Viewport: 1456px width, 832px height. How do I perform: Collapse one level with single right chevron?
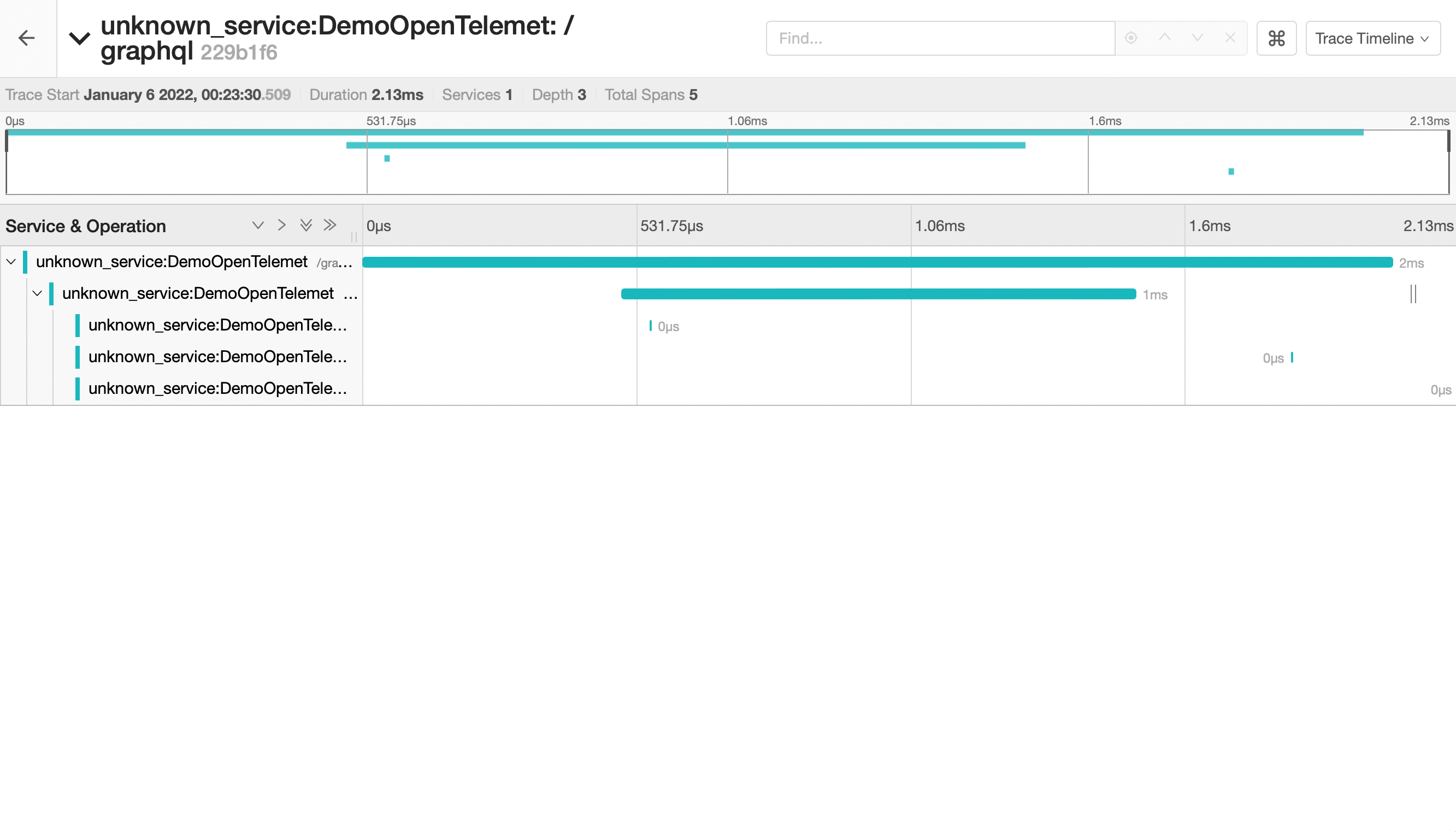tap(282, 225)
